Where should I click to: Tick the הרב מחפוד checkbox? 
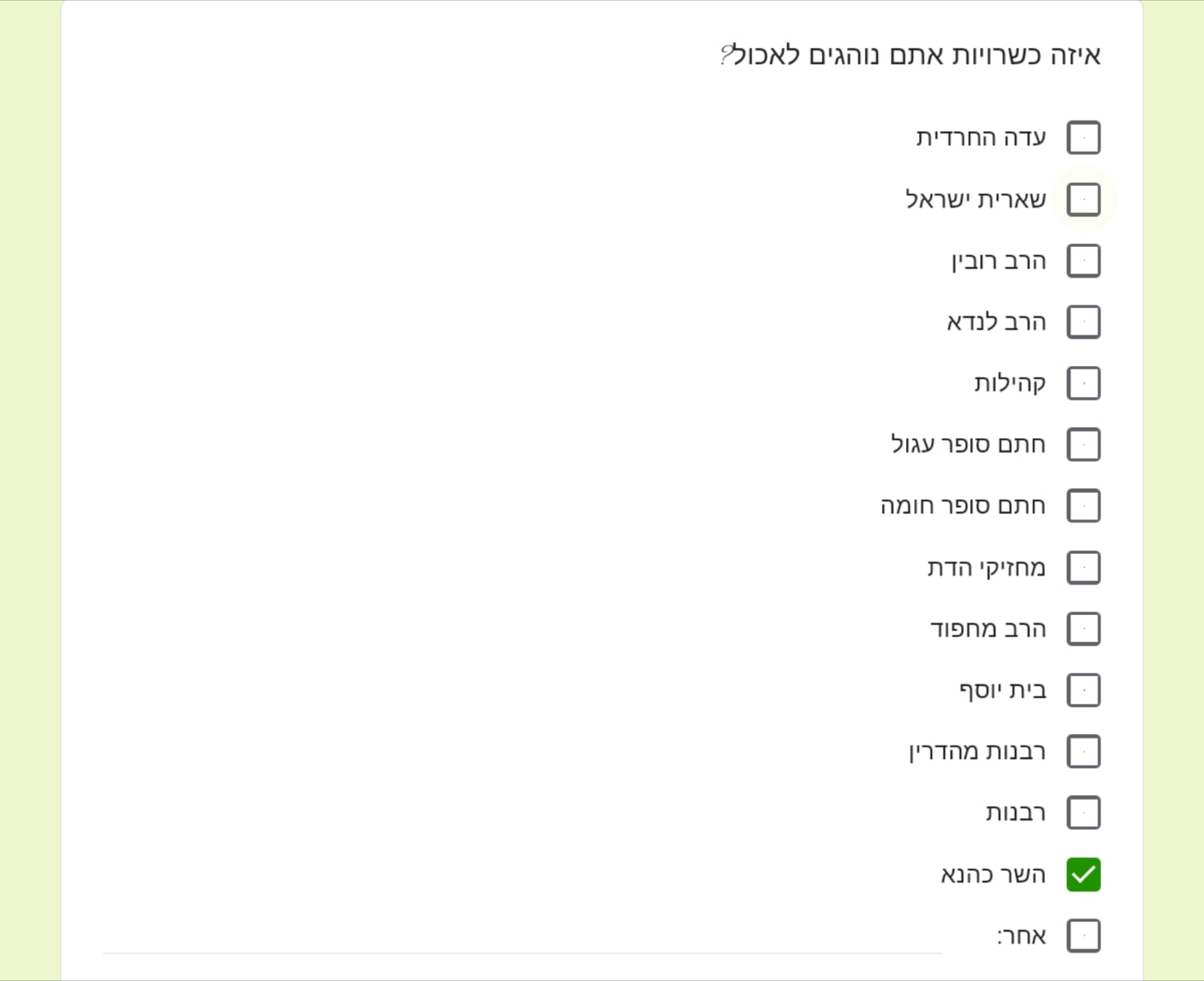[1083, 629]
